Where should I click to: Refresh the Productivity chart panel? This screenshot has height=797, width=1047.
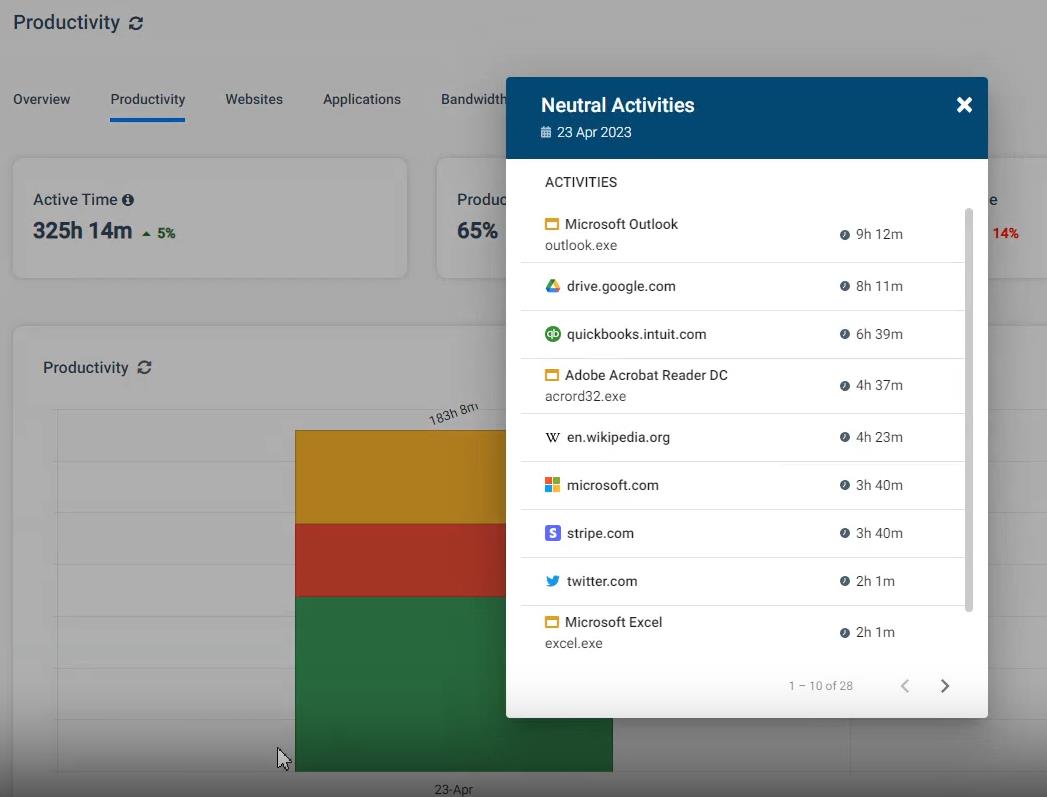coord(144,367)
